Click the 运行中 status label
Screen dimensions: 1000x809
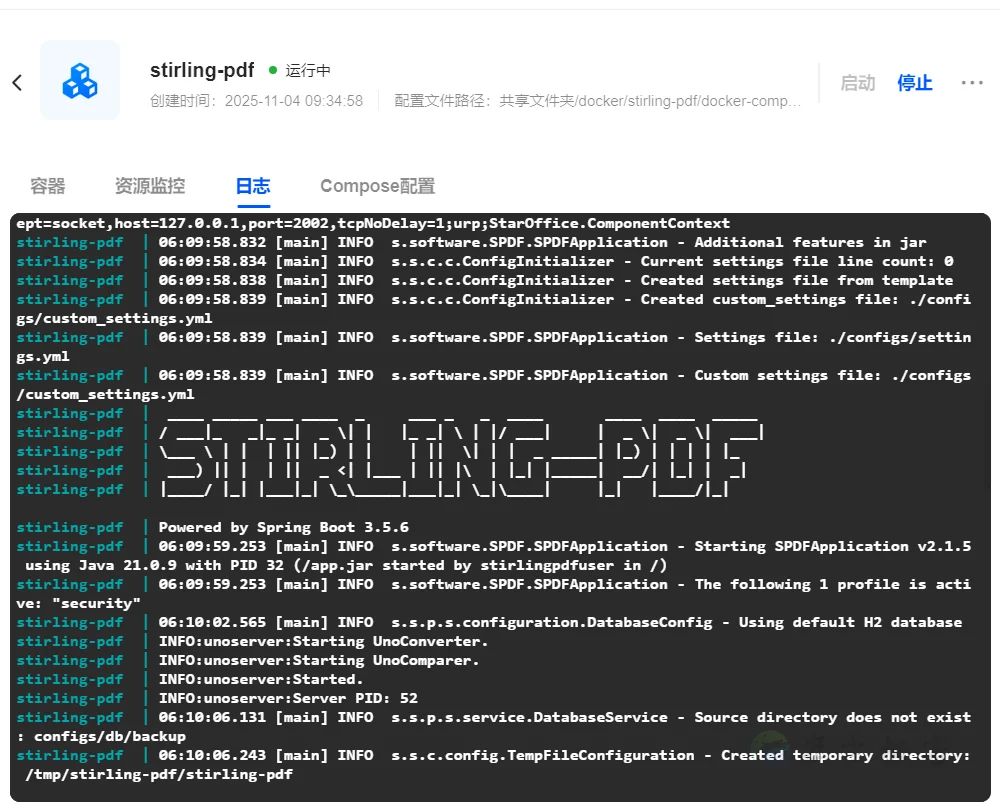tap(308, 71)
